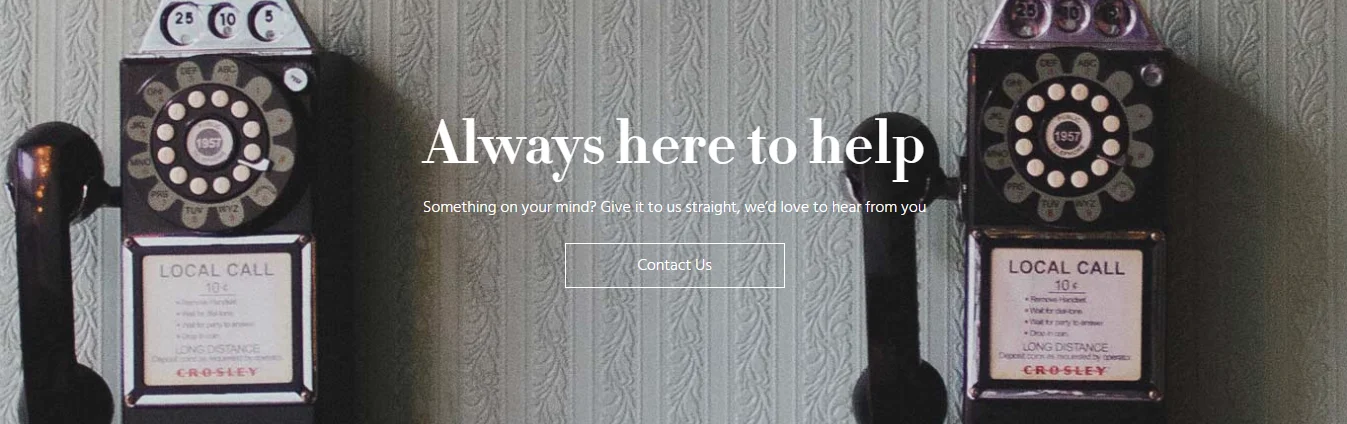Click the 'Something on your mind?' subtitle text
Image resolution: width=1347 pixels, height=424 pixels.
click(x=675, y=207)
